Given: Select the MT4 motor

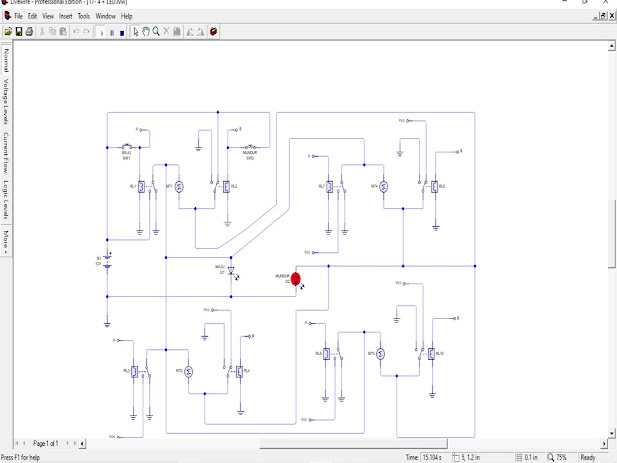Looking at the screenshot, I should pos(384,186).
